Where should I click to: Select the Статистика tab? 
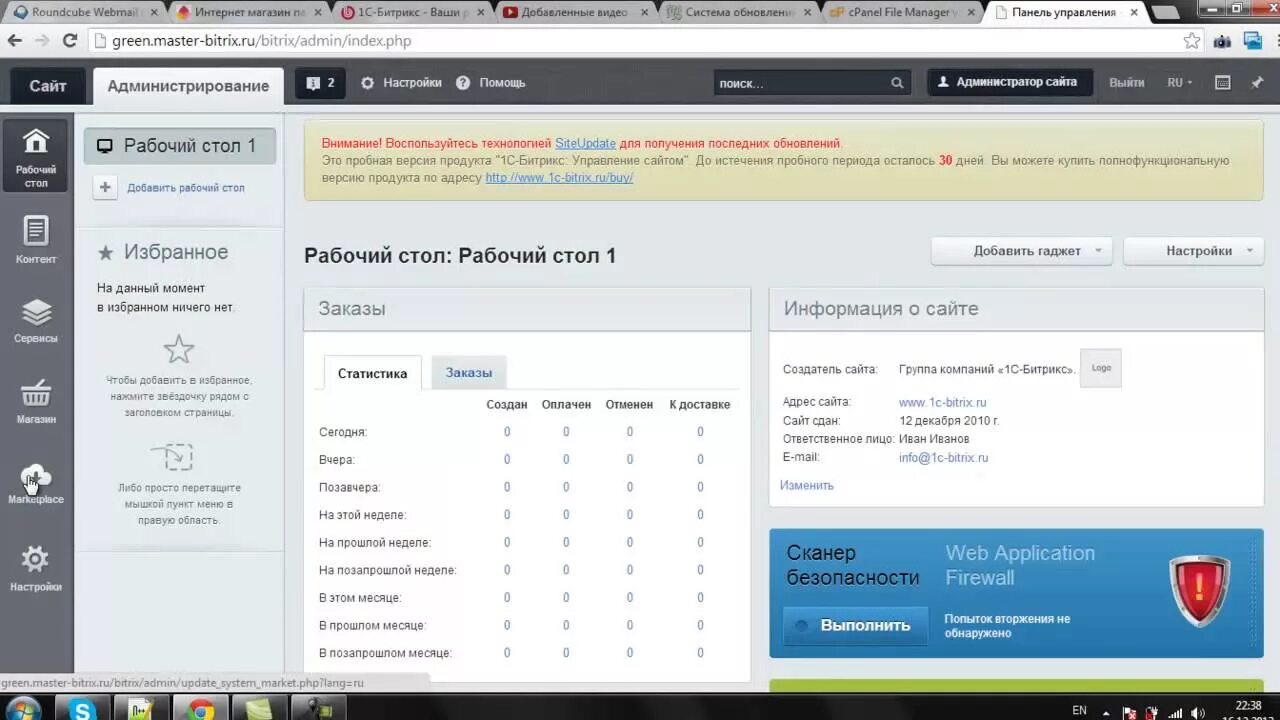point(372,373)
